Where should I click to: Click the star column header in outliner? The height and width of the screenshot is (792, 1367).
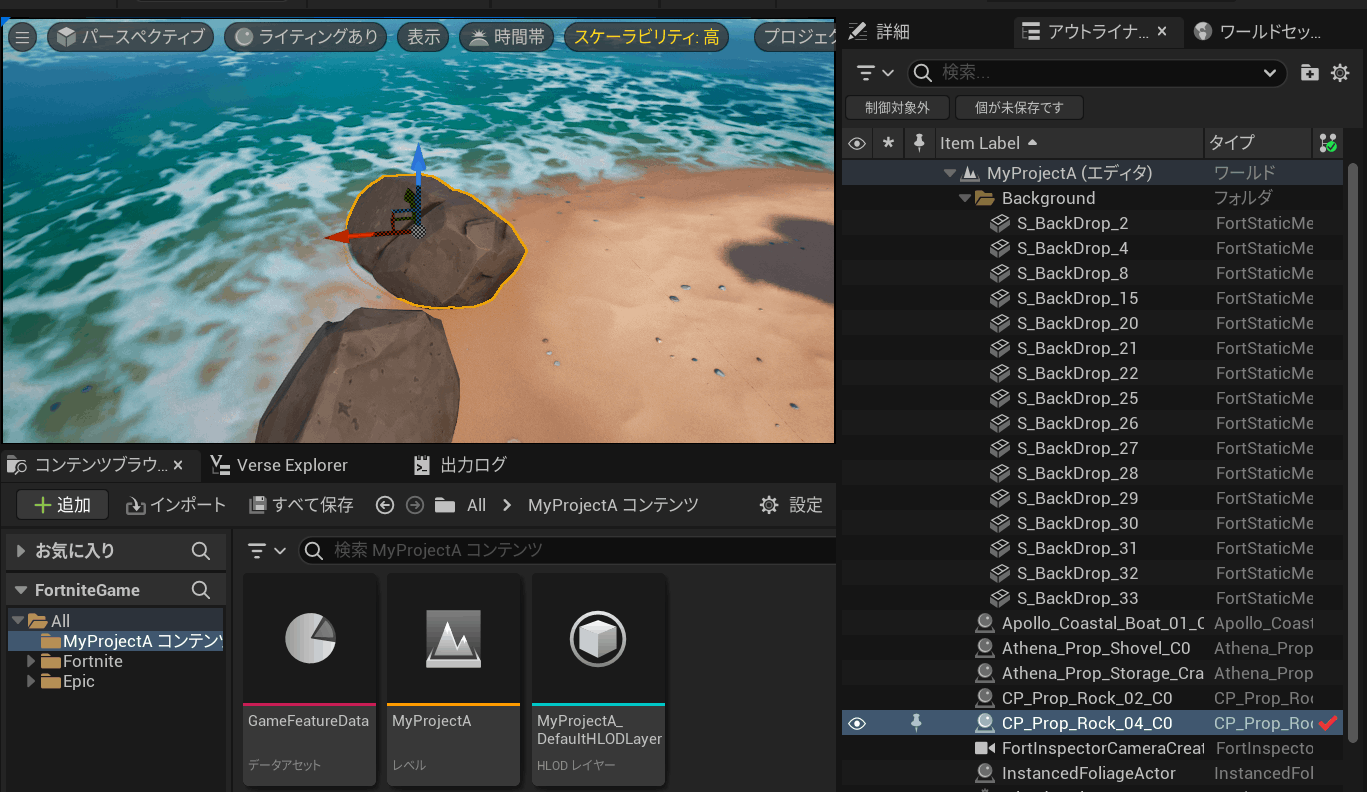pos(888,144)
